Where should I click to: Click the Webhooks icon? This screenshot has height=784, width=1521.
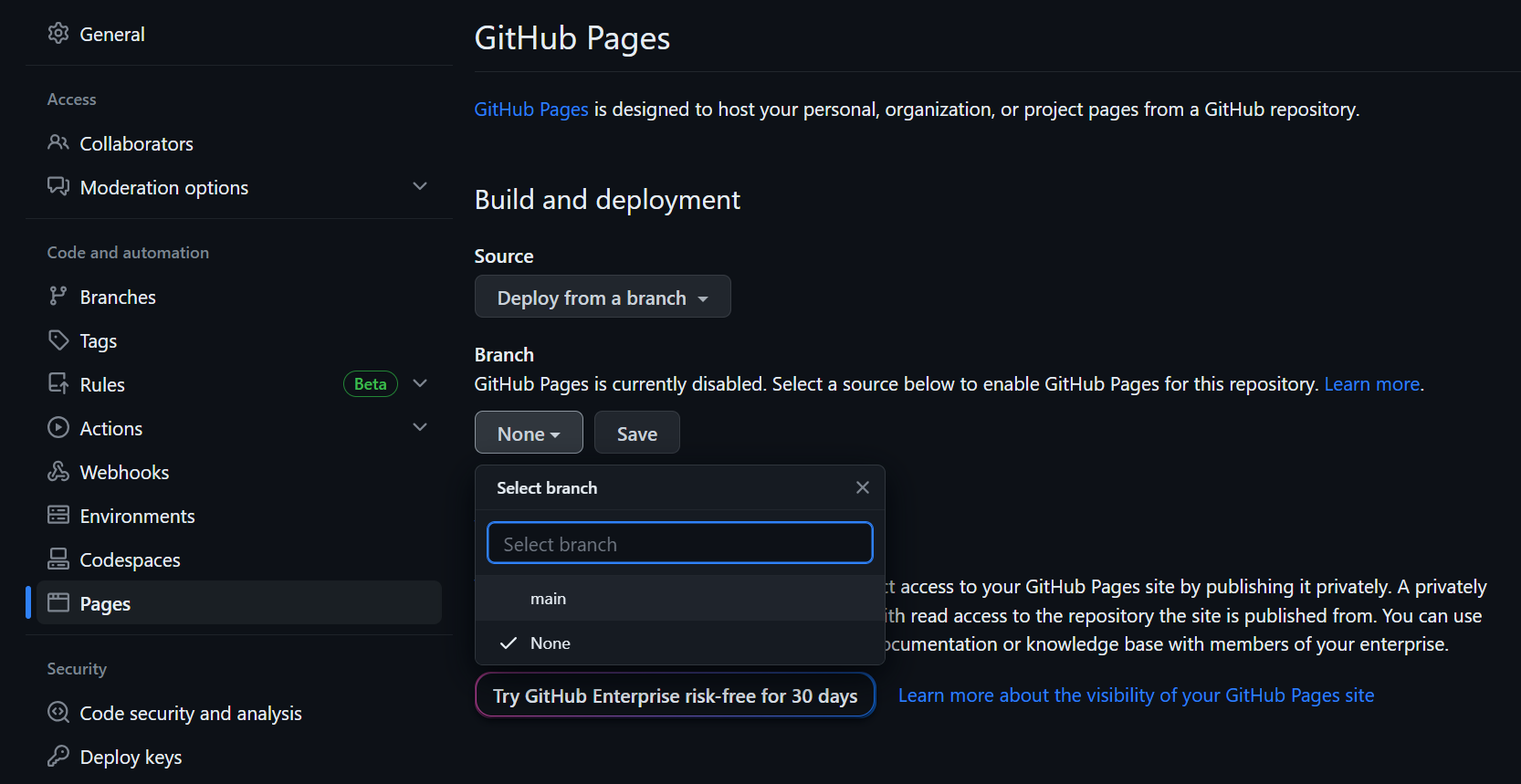(x=58, y=471)
